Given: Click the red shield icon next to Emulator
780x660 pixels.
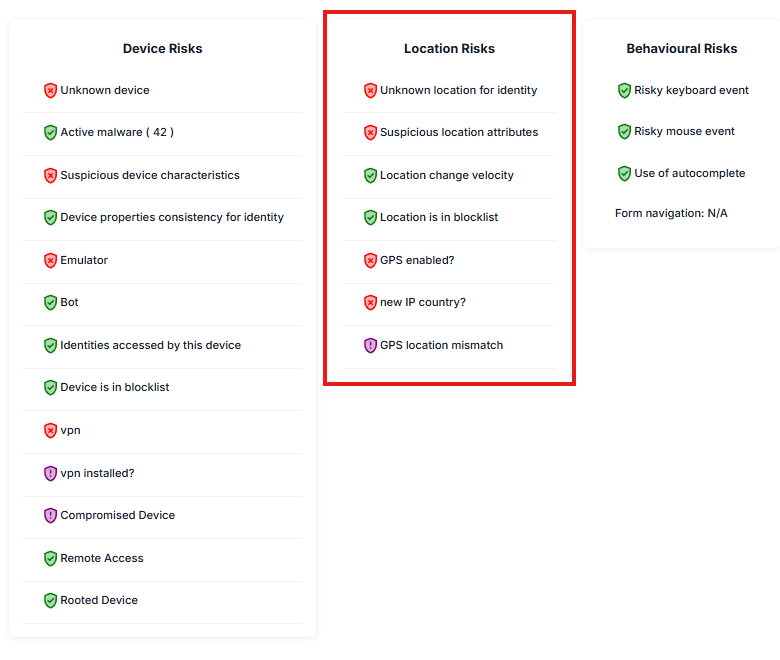Looking at the screenshot, I should pyautogui.click(x=50, y=260).
